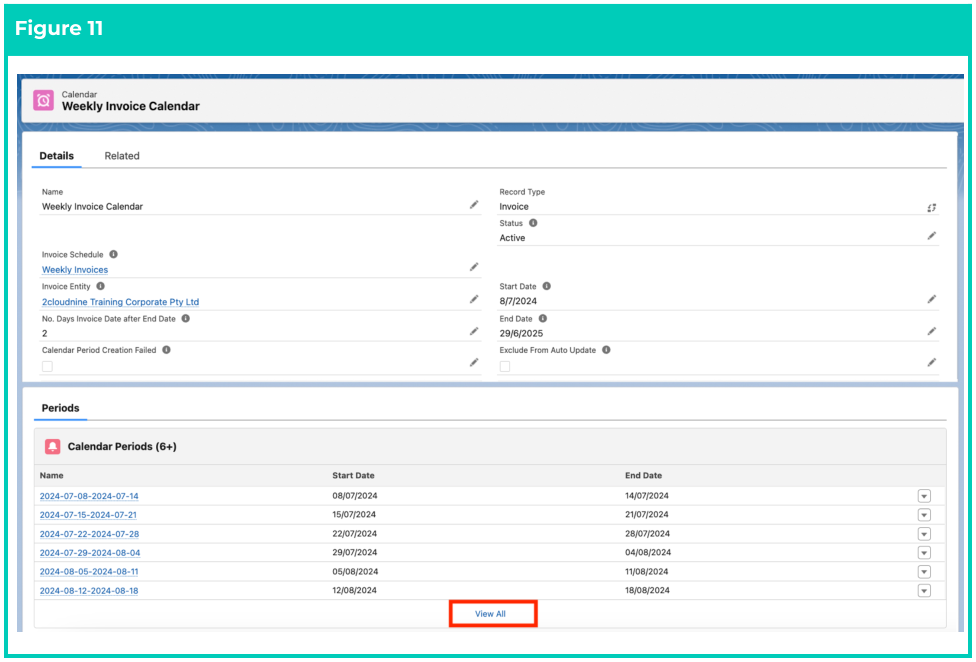Screen dimensions: 976x662
Task: Click the End Date value 29/6/2025
Action: (521, 333)
